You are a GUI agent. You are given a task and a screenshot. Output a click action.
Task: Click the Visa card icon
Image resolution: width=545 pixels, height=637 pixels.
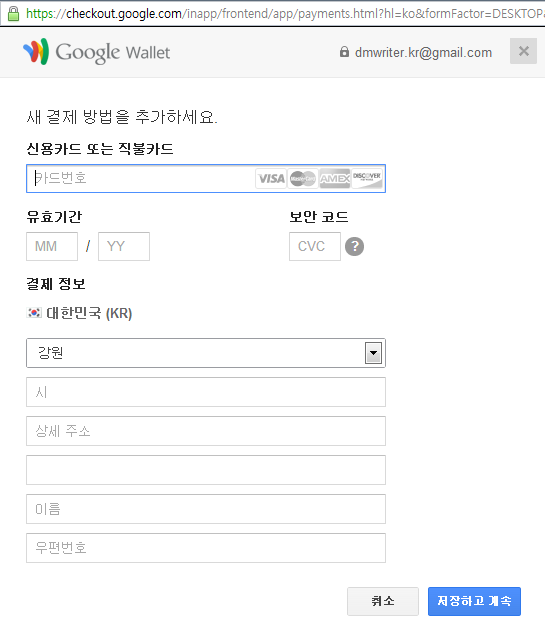271,178
